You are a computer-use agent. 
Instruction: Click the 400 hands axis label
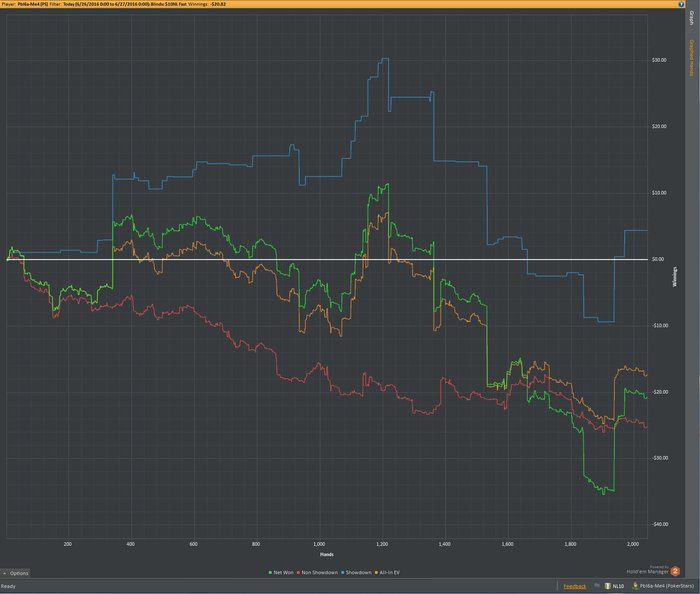[130, 544]
